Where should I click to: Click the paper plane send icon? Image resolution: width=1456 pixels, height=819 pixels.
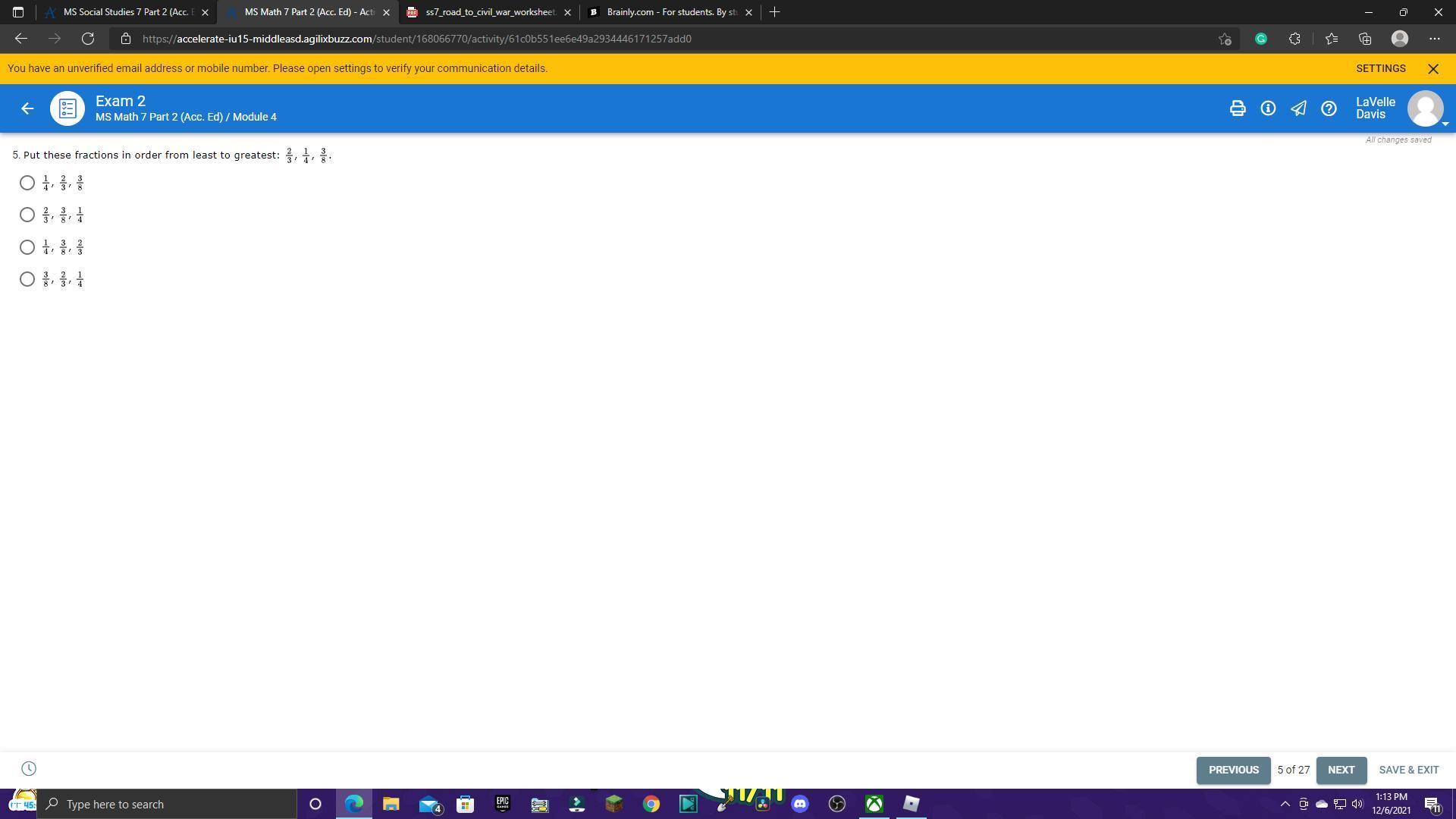[x=1298, y=108]
